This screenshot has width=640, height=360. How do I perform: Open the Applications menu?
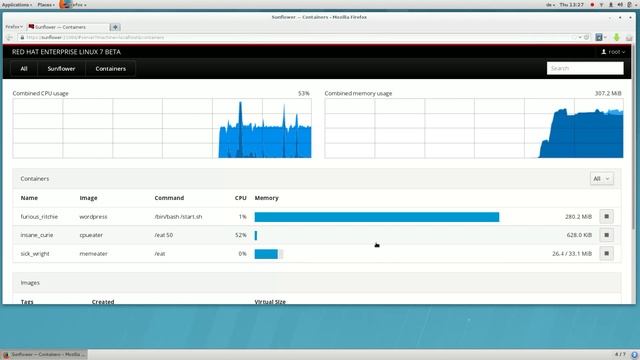(17, 5)
